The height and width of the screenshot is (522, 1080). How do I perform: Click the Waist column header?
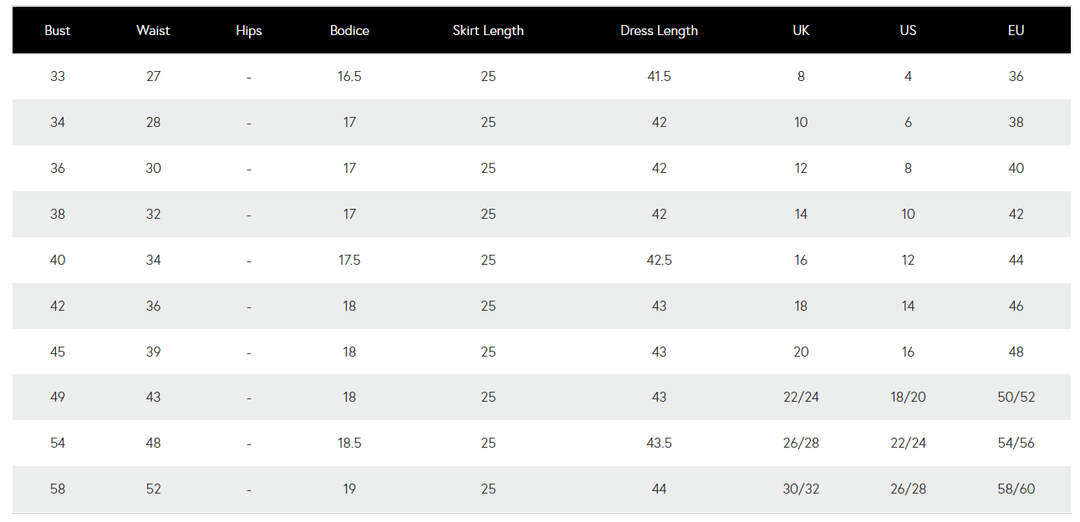click(153, 30)
